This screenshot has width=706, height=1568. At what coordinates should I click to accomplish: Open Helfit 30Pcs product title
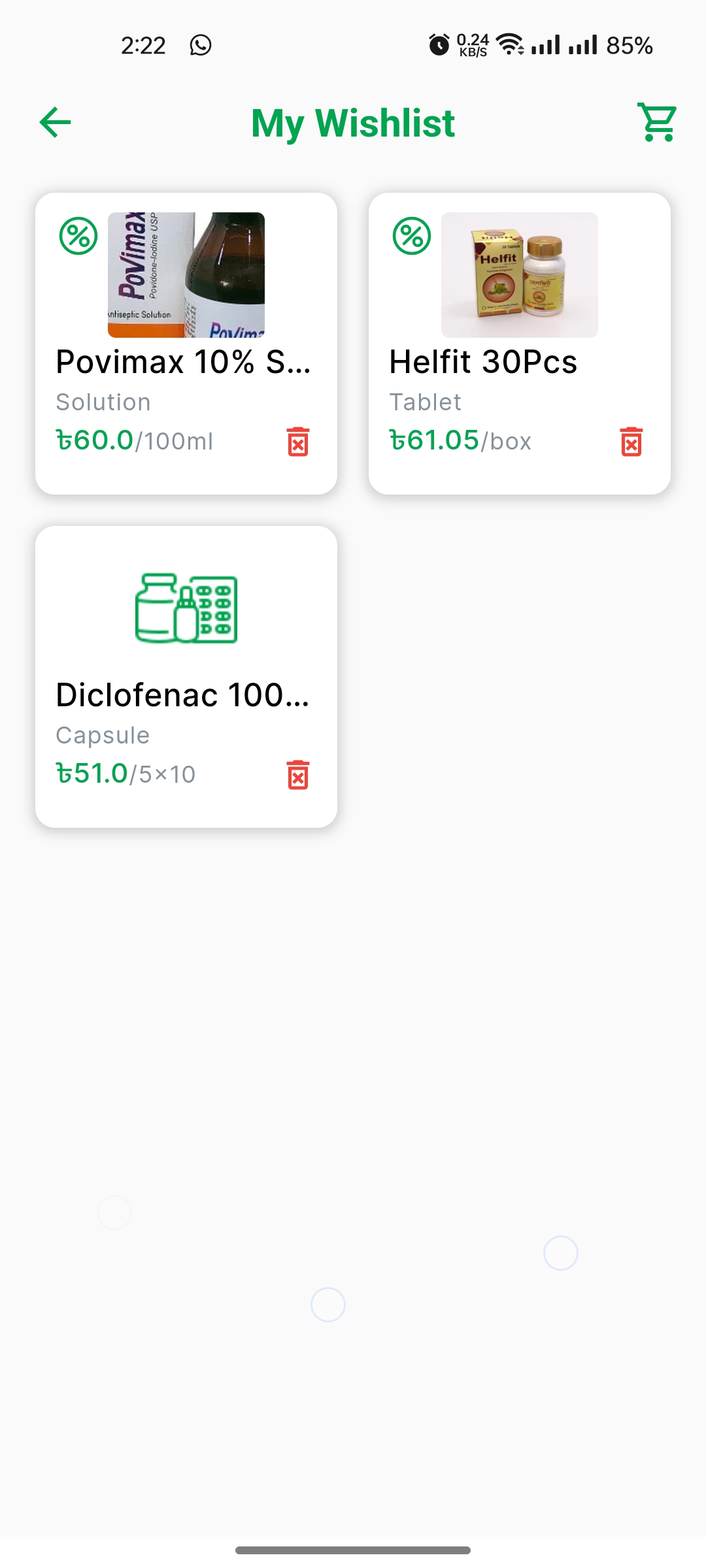pos(483,362)
